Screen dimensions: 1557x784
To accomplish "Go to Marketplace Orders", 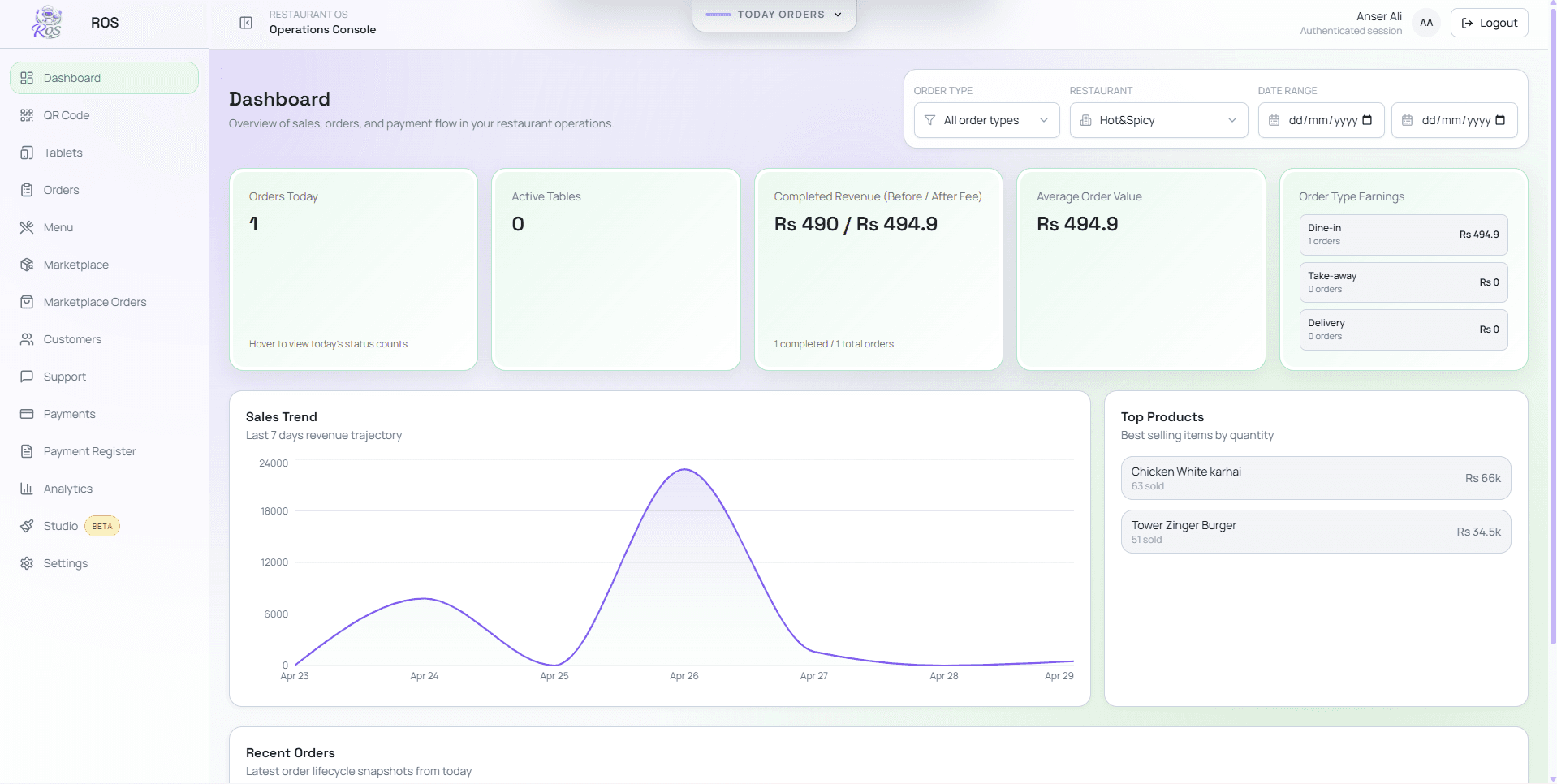I will click(104, 302).
